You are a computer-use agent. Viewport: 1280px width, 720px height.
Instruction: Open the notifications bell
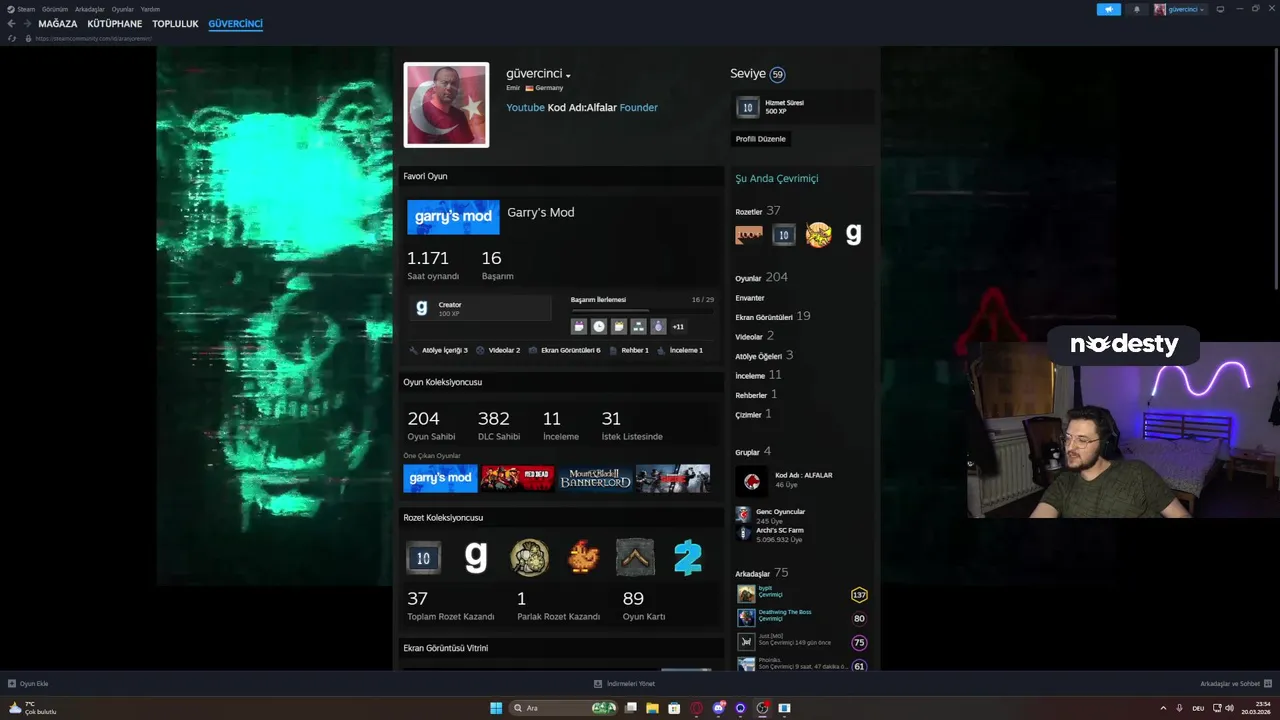[x=1136, y=9]
